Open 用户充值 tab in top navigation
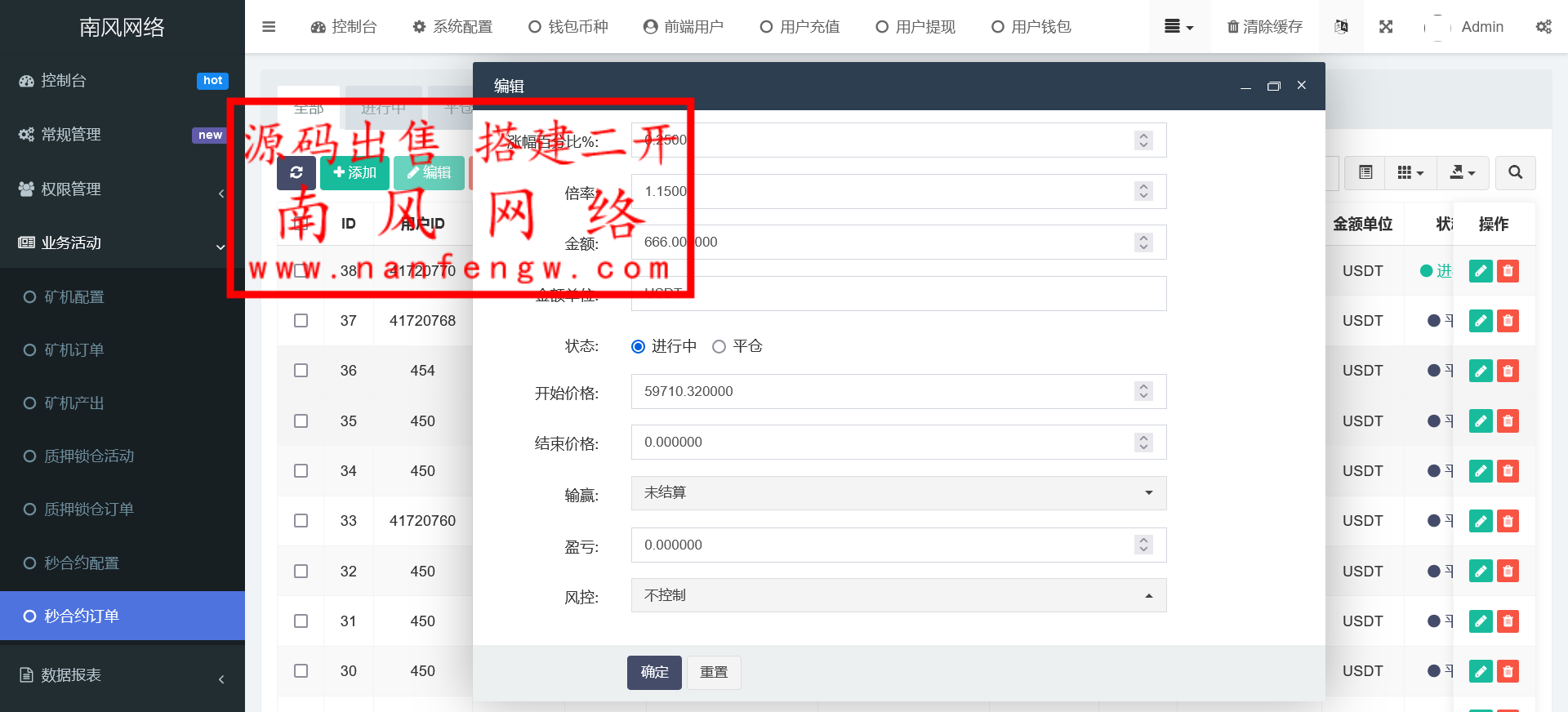The image size is (1568, 712). click(800, 27)
